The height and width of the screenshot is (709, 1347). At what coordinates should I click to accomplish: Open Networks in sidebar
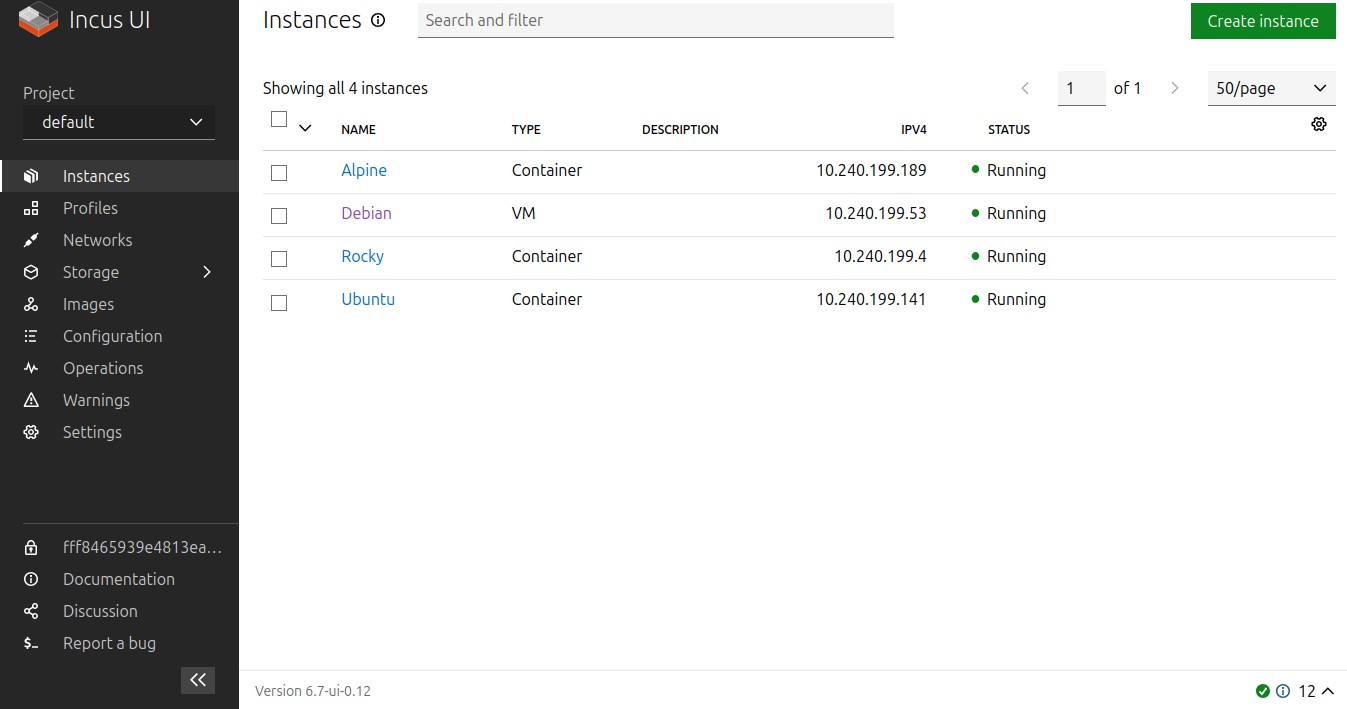coord(119,240)
